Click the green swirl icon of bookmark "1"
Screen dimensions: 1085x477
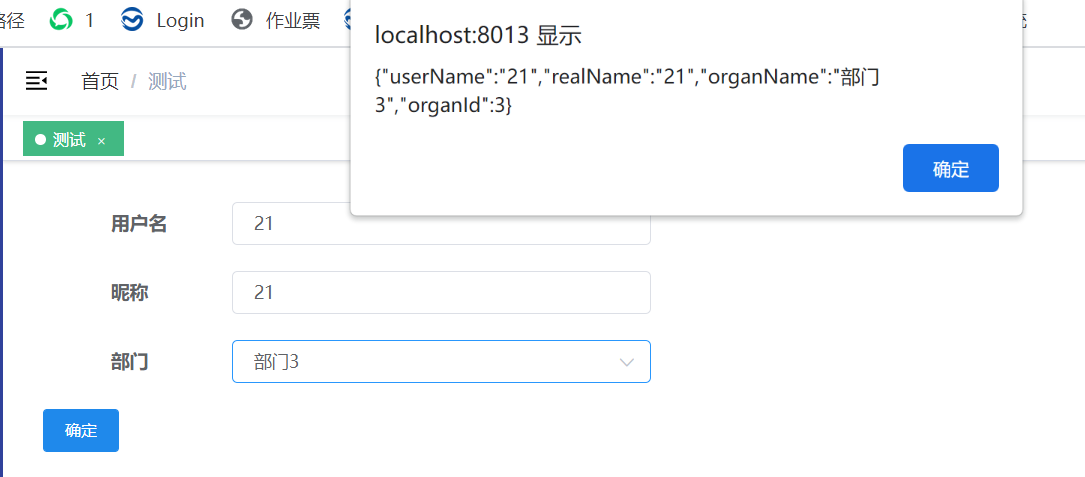61,20
